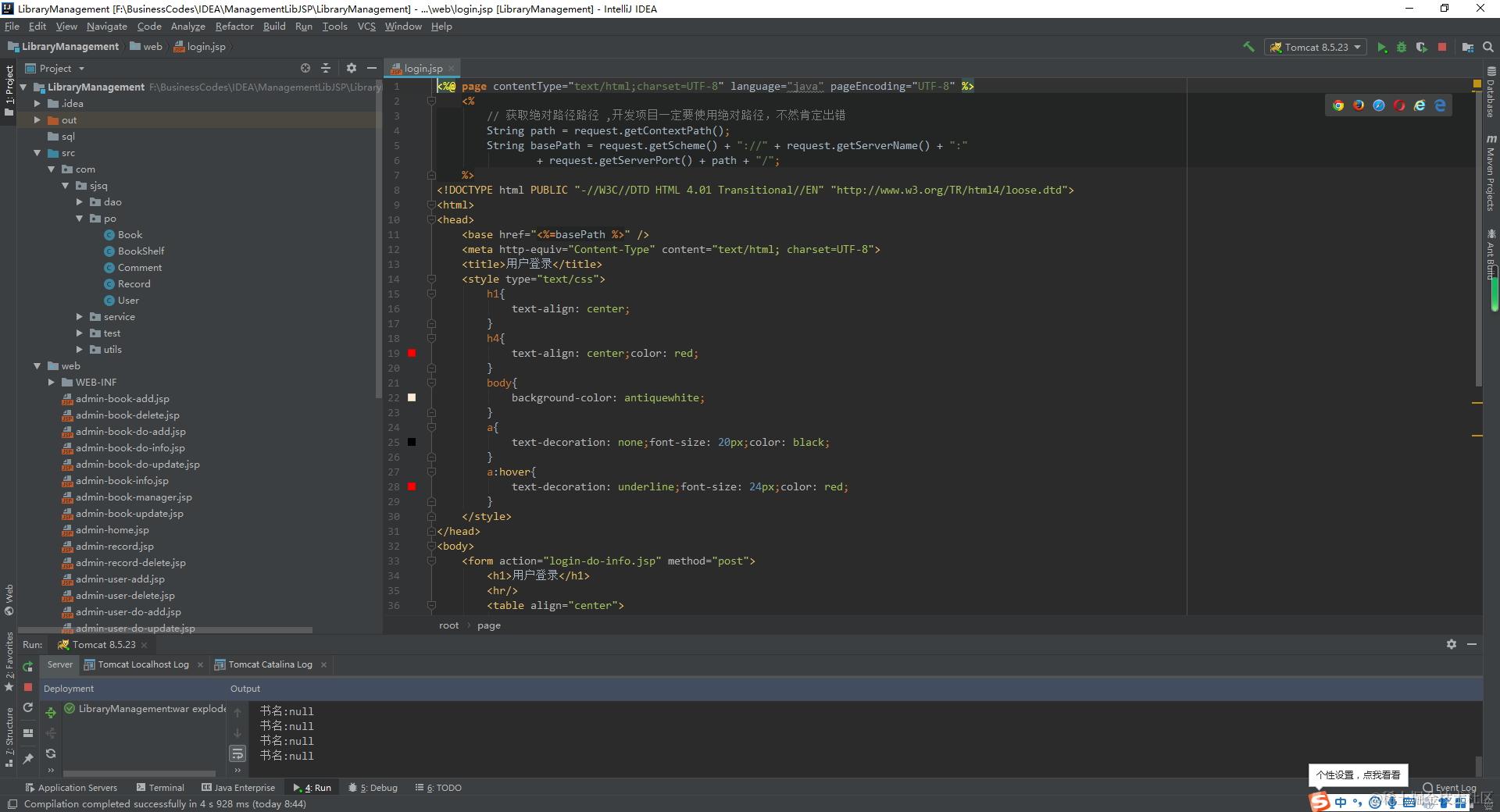Preview the page in Chrome

tap(1338, 105)
